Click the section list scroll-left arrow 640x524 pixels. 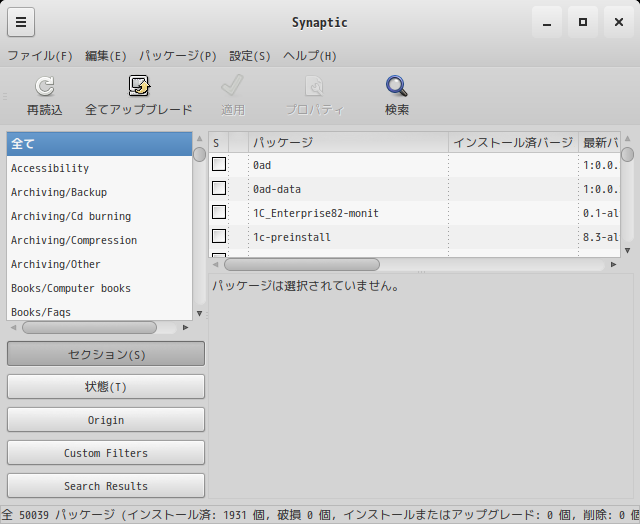coord(13,327)
